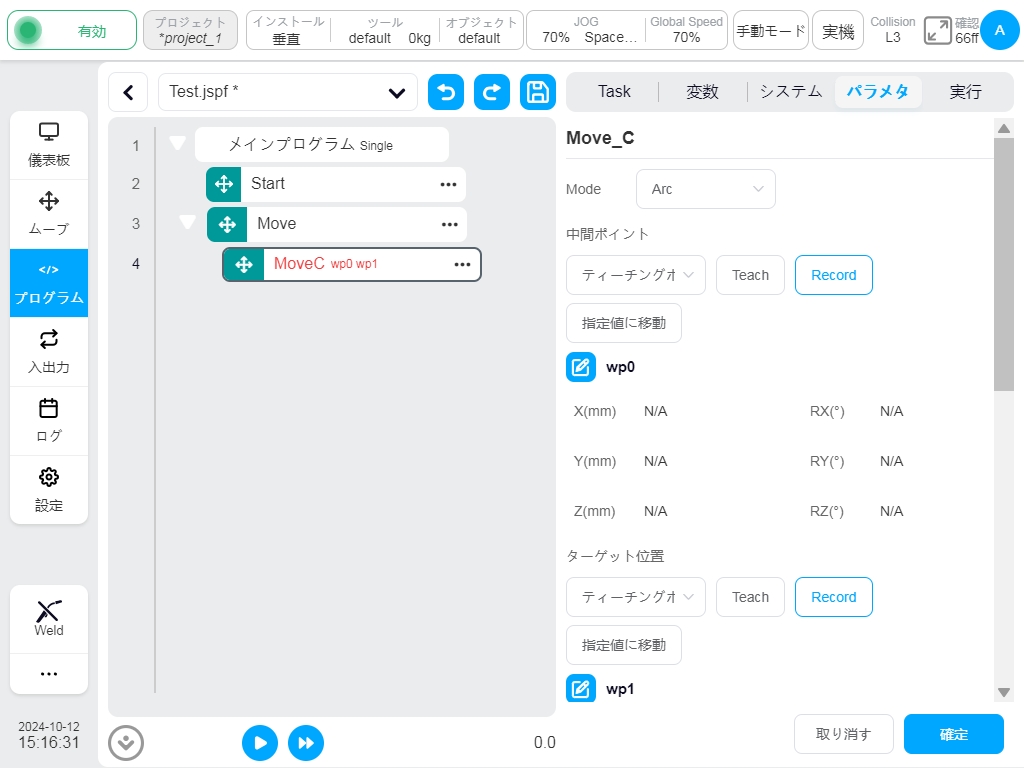
Task: Toggle fullscreen expand icon
Action: coord(937,31)
